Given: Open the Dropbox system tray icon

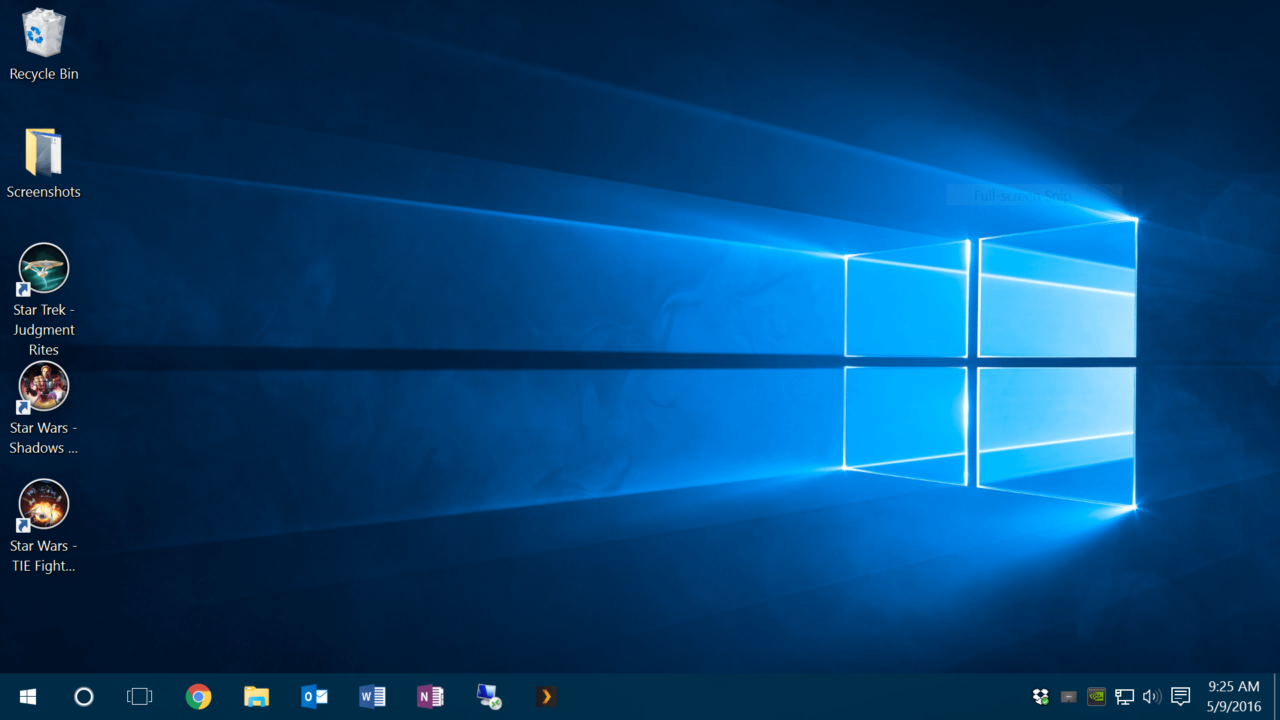Looking at the screenshot, I should (x=1040, y=696).
